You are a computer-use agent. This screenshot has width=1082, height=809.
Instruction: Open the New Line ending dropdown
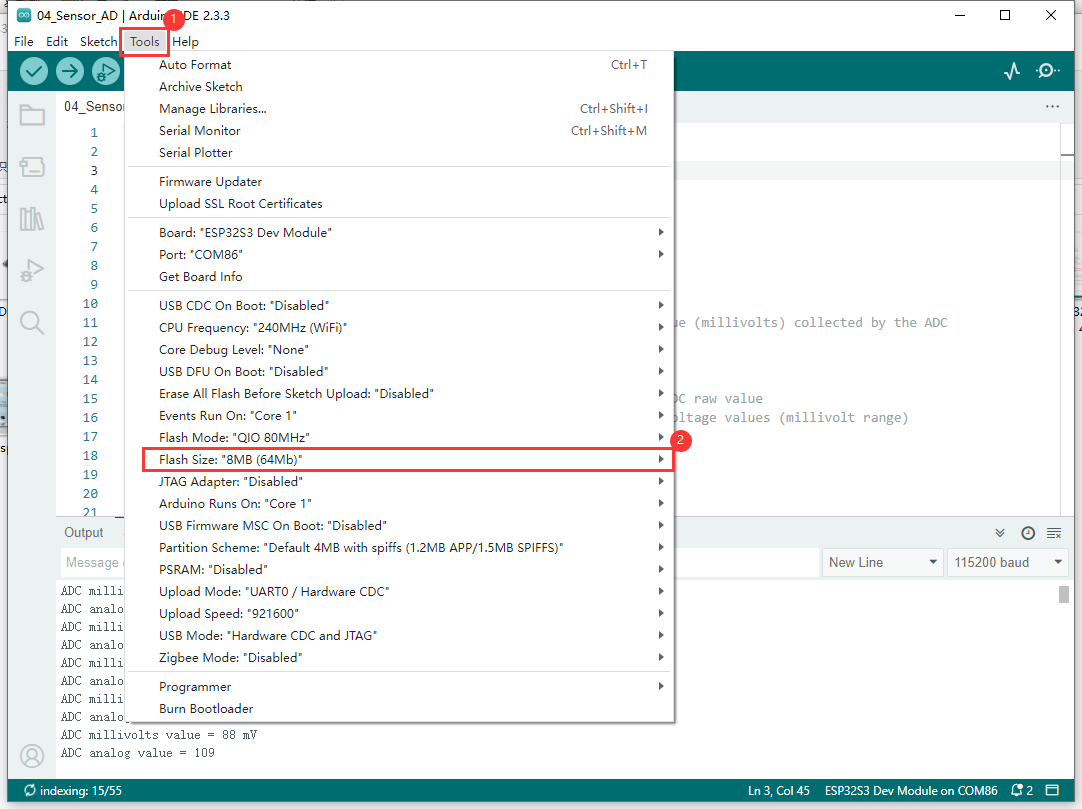[x=883, y=562]
